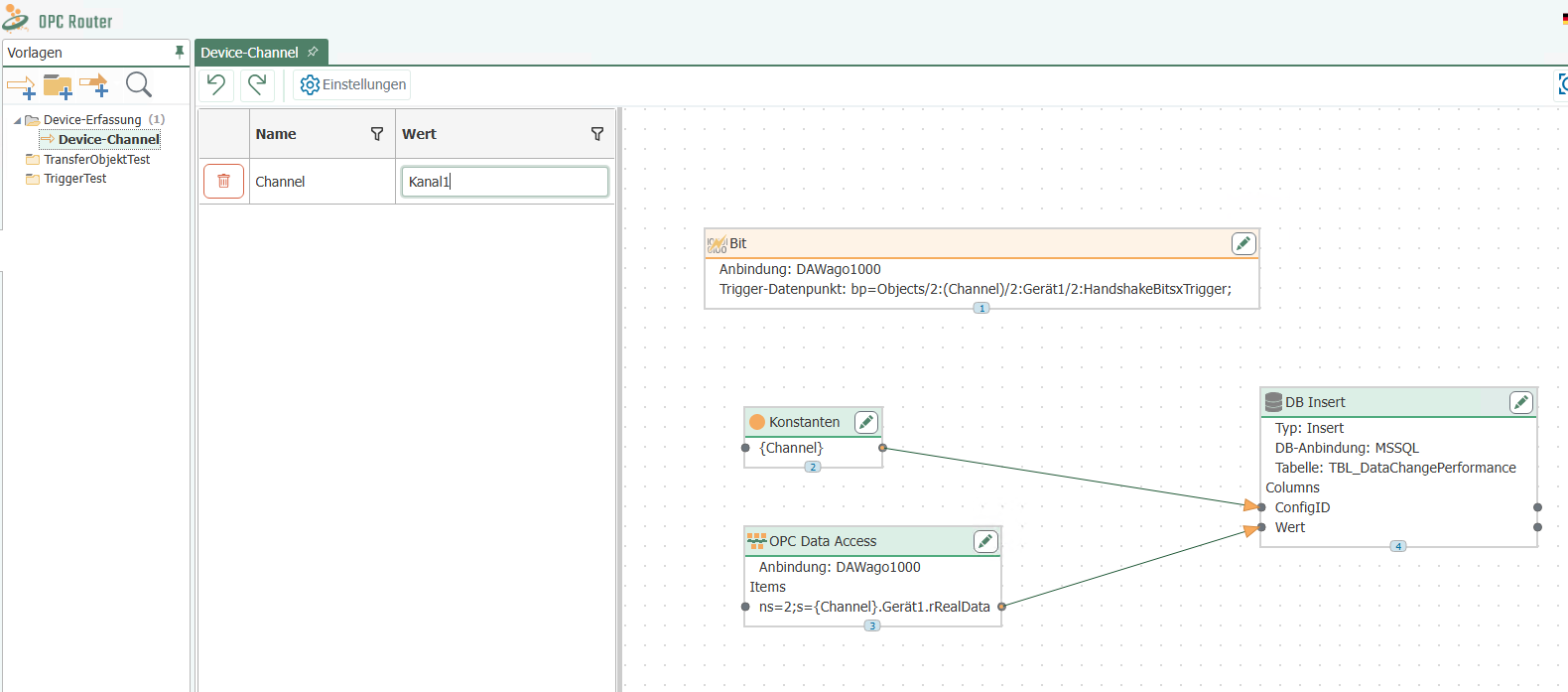
Task: Open the Wert column filter
Action: 596,134
